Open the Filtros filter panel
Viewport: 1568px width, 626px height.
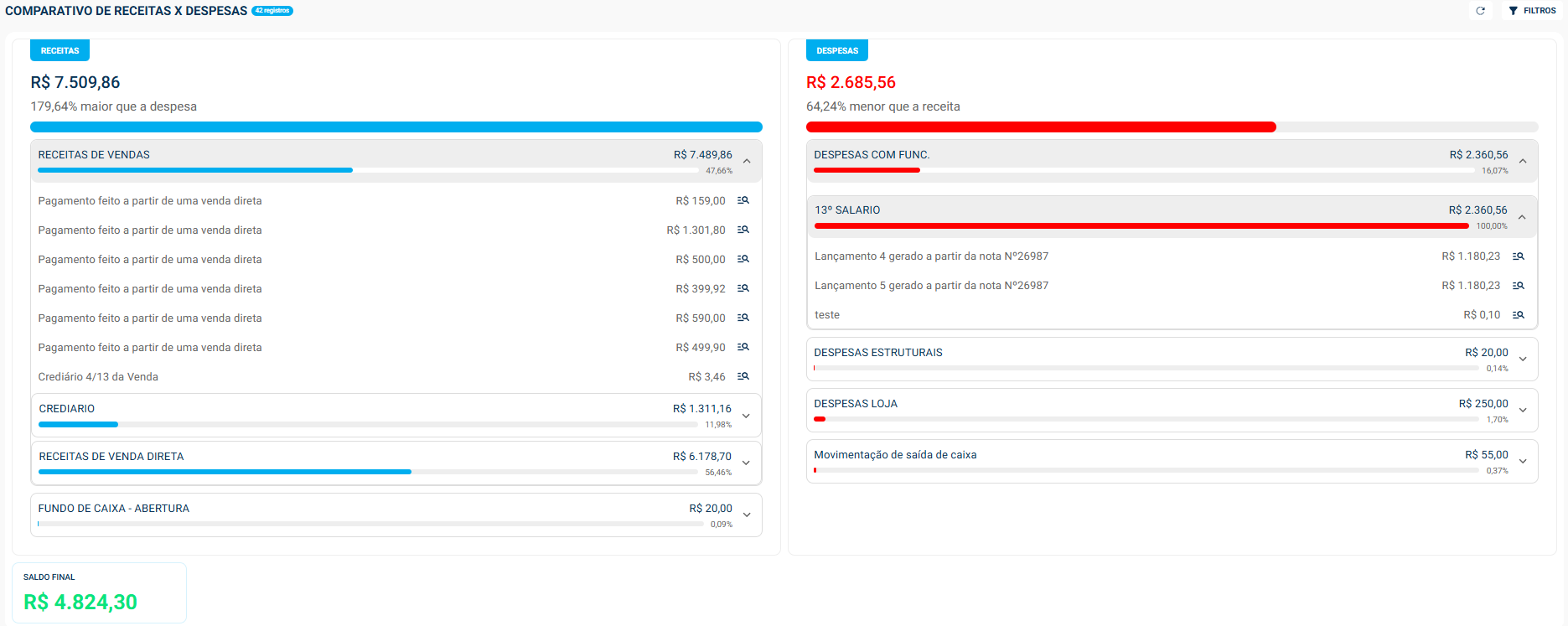pyautogui.click(x=1532, y=11)
